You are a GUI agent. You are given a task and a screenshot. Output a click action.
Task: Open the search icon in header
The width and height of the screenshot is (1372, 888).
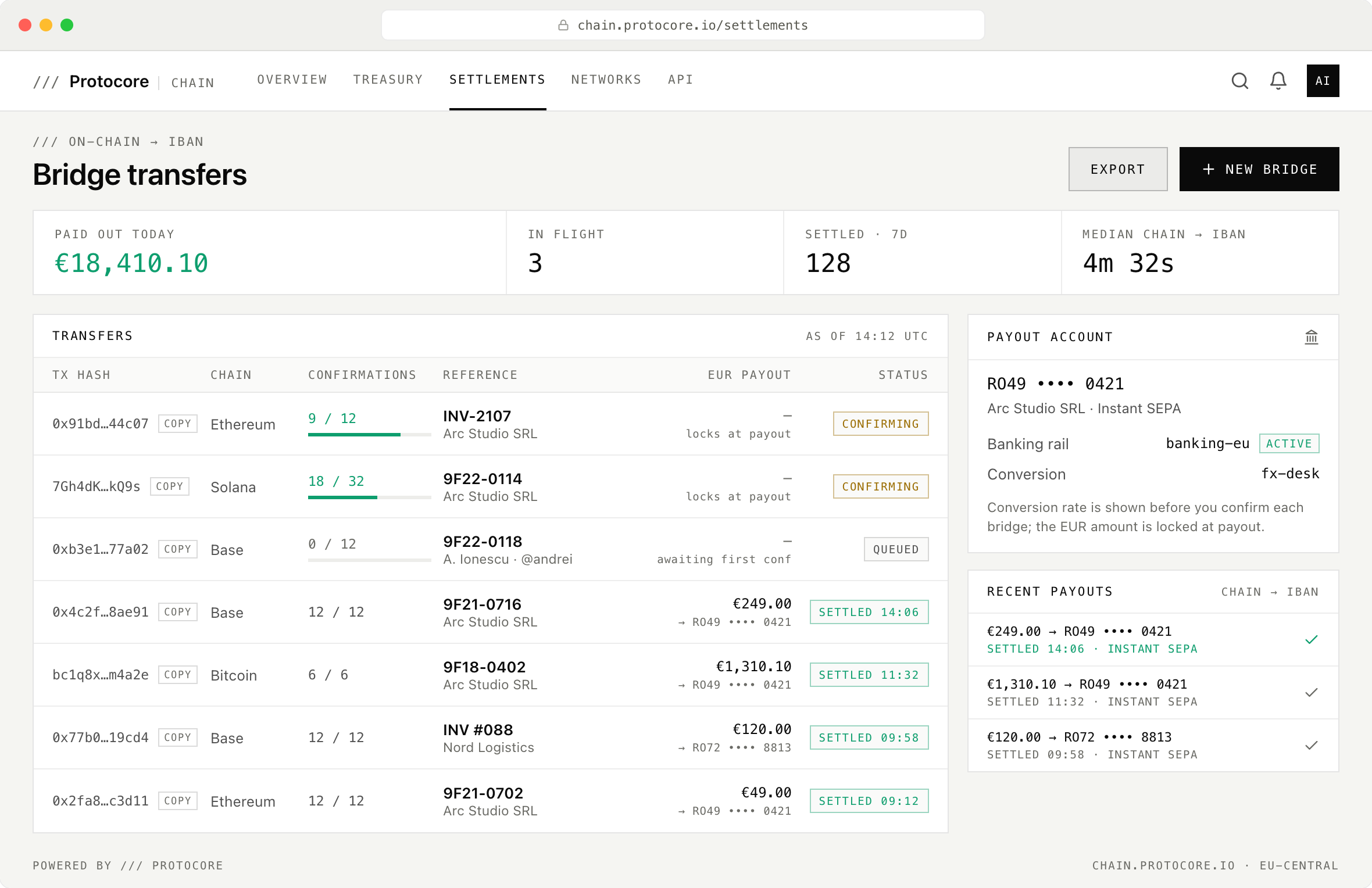[1240, 81]
